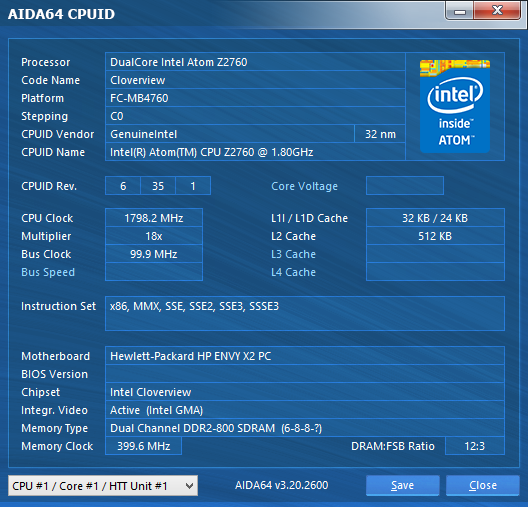Click the Memory Clock value 399.6 MHz
528x507 pixels.
143,446
